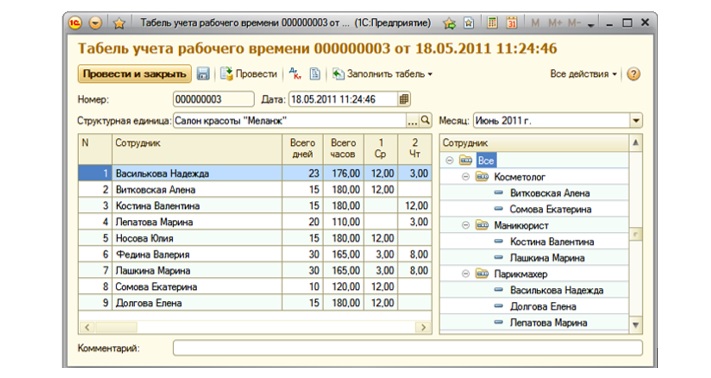
Task: Select row 'Витковская Алена' in table
Action: [255, 189]
